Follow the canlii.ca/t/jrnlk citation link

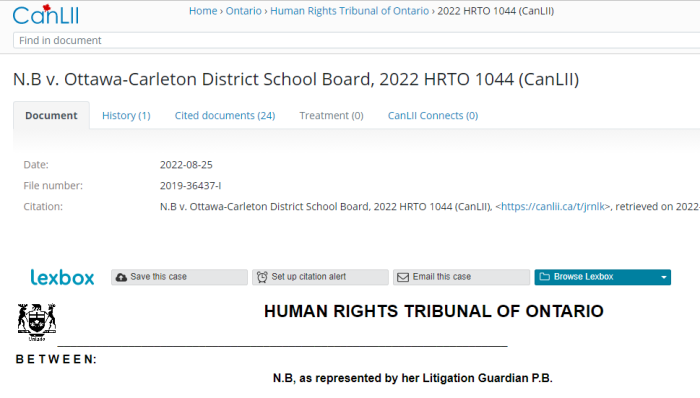(553, 207)
